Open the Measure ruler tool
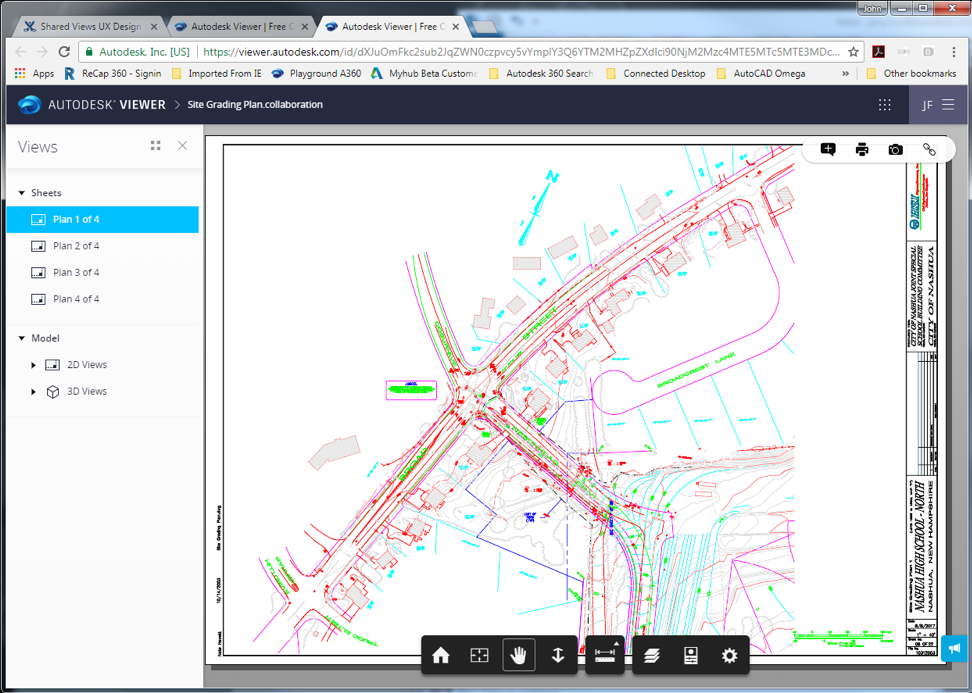The height and width of the screenshot is (693, 972). point(605,656)
